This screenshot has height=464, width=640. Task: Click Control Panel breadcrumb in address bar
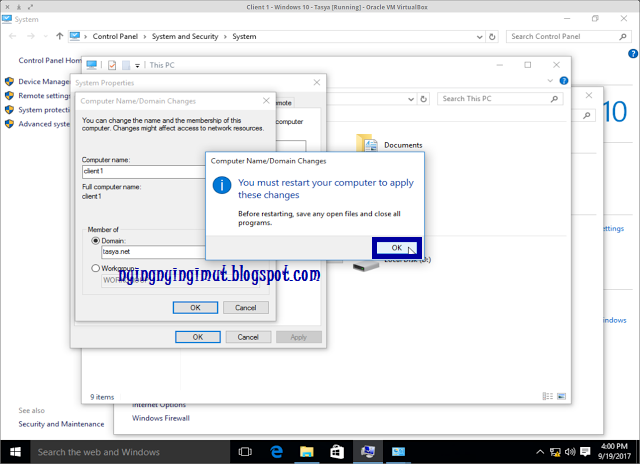tap(115, 36)
